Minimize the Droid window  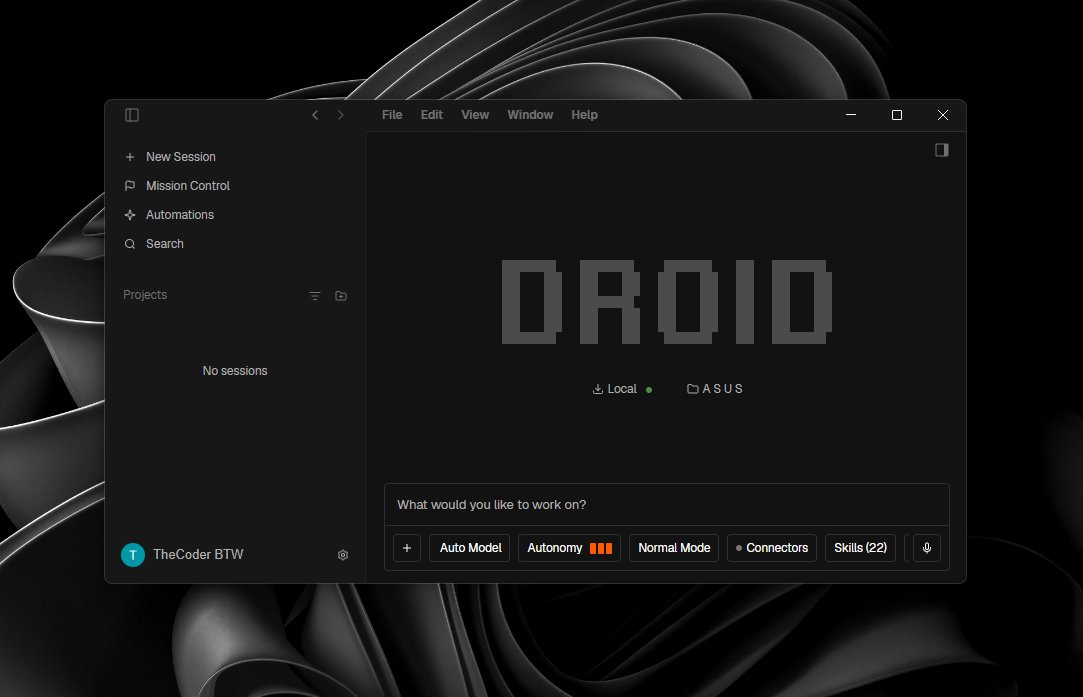pyautogui.click(x=851, y=115)
